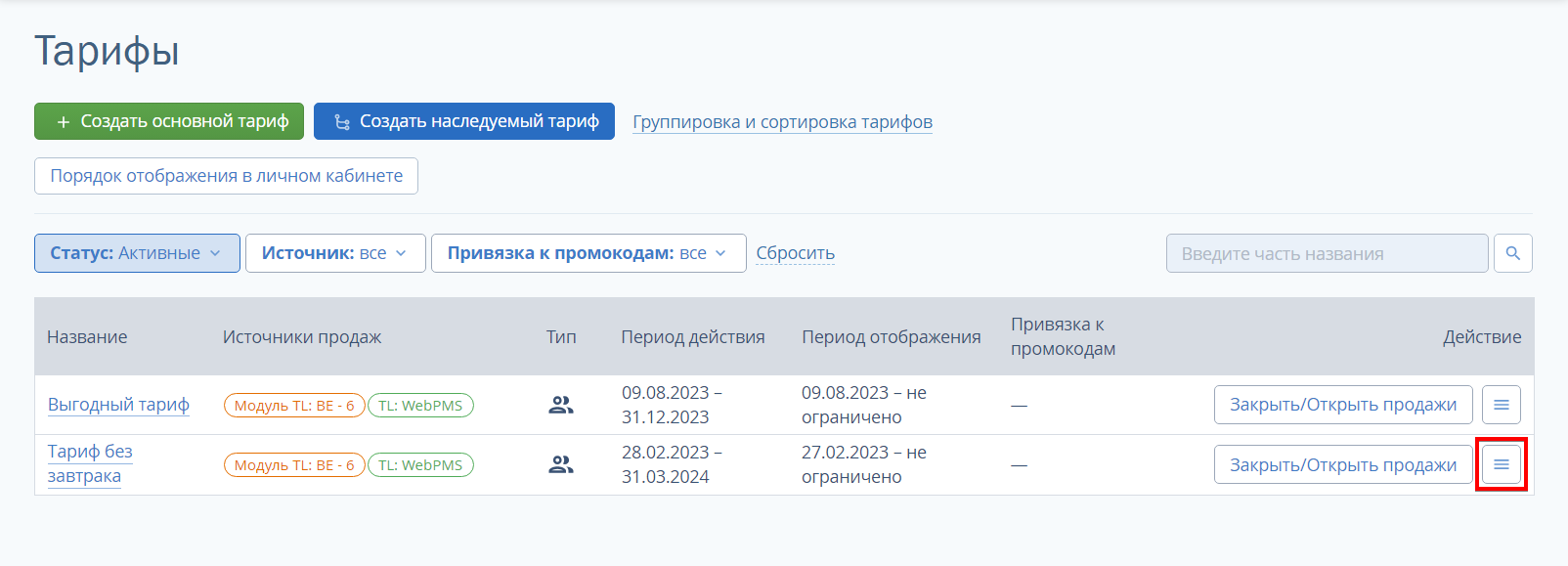This screenshot has width=1568, height=566.
Task: Click Закрыть/Открыть продажи for Выгодный тариф
Action: coord(1343,405)
